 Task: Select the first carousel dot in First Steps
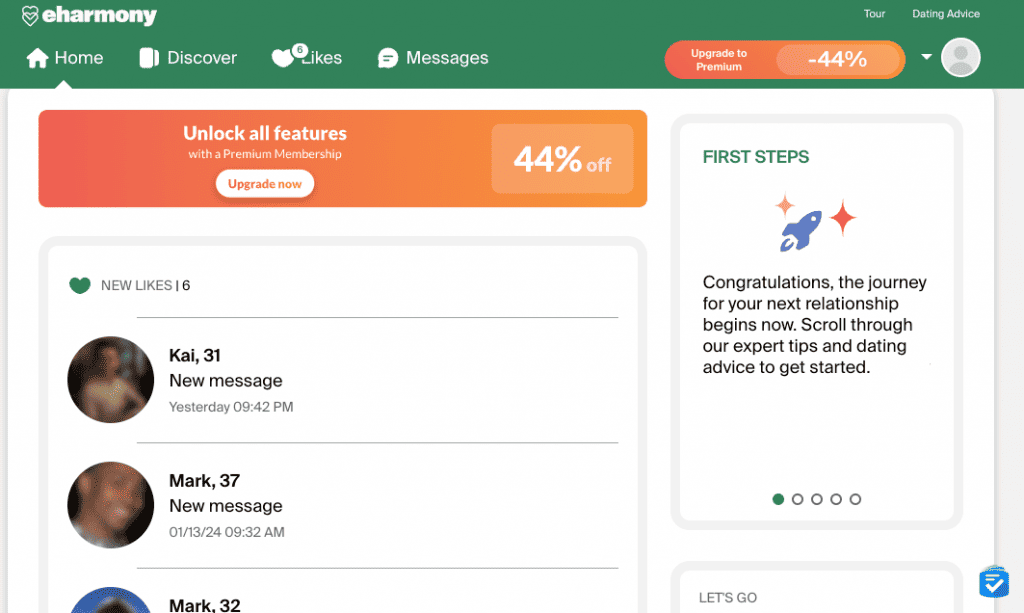click(778, 499)
